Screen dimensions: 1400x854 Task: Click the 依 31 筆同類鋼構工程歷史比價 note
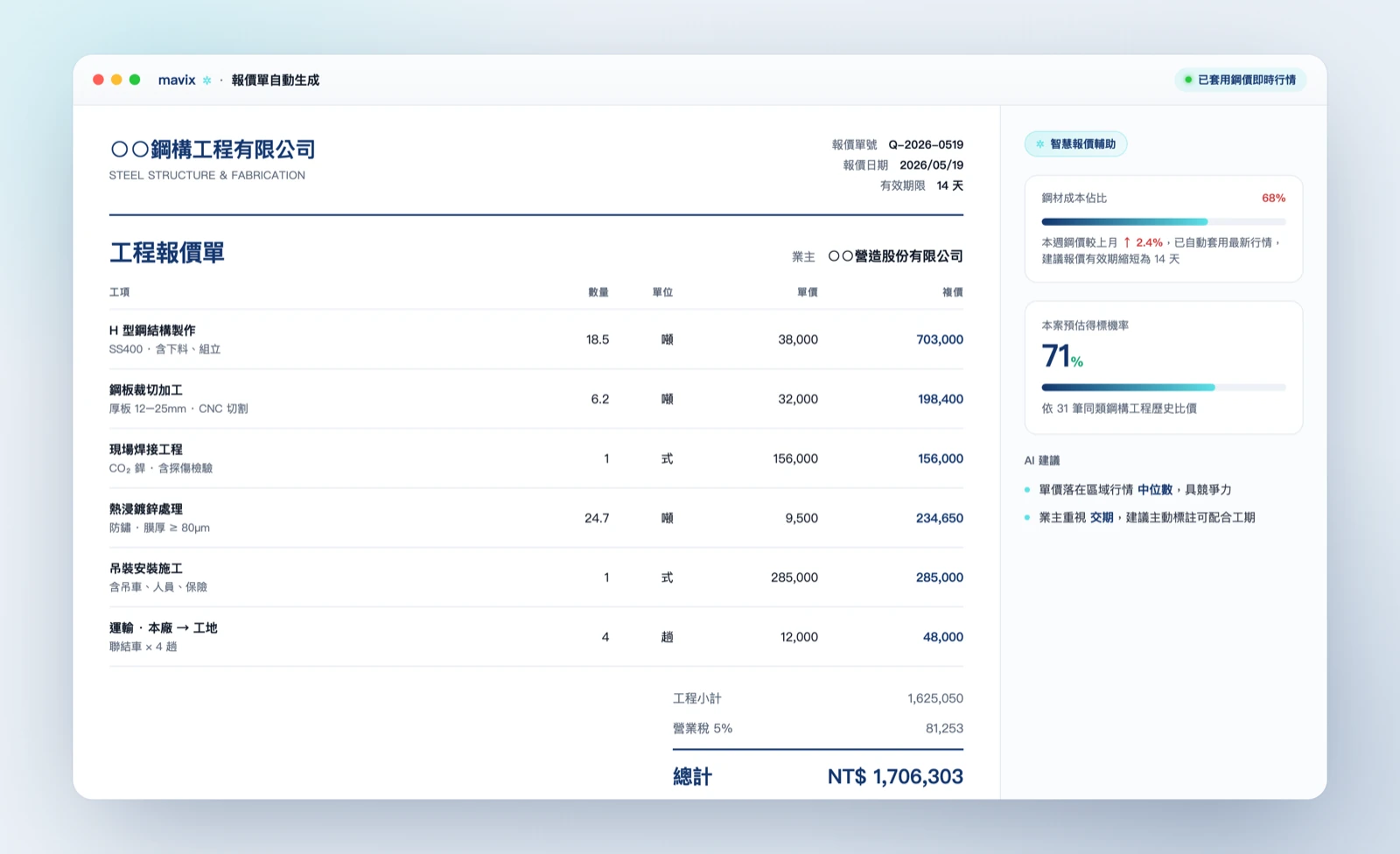coord(1119,409)
